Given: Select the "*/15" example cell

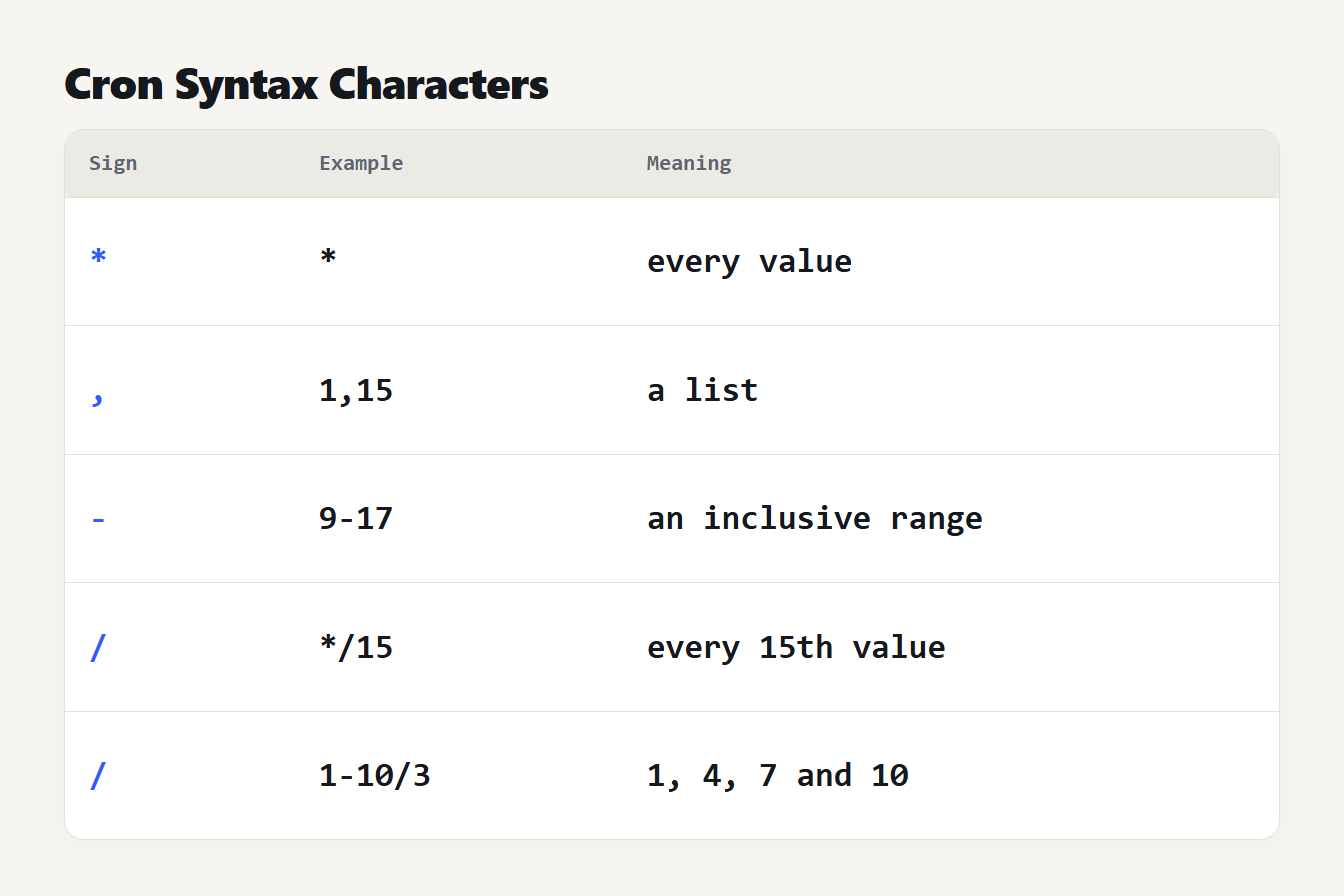Looking at the screenshot, I should tap(356, 647).
